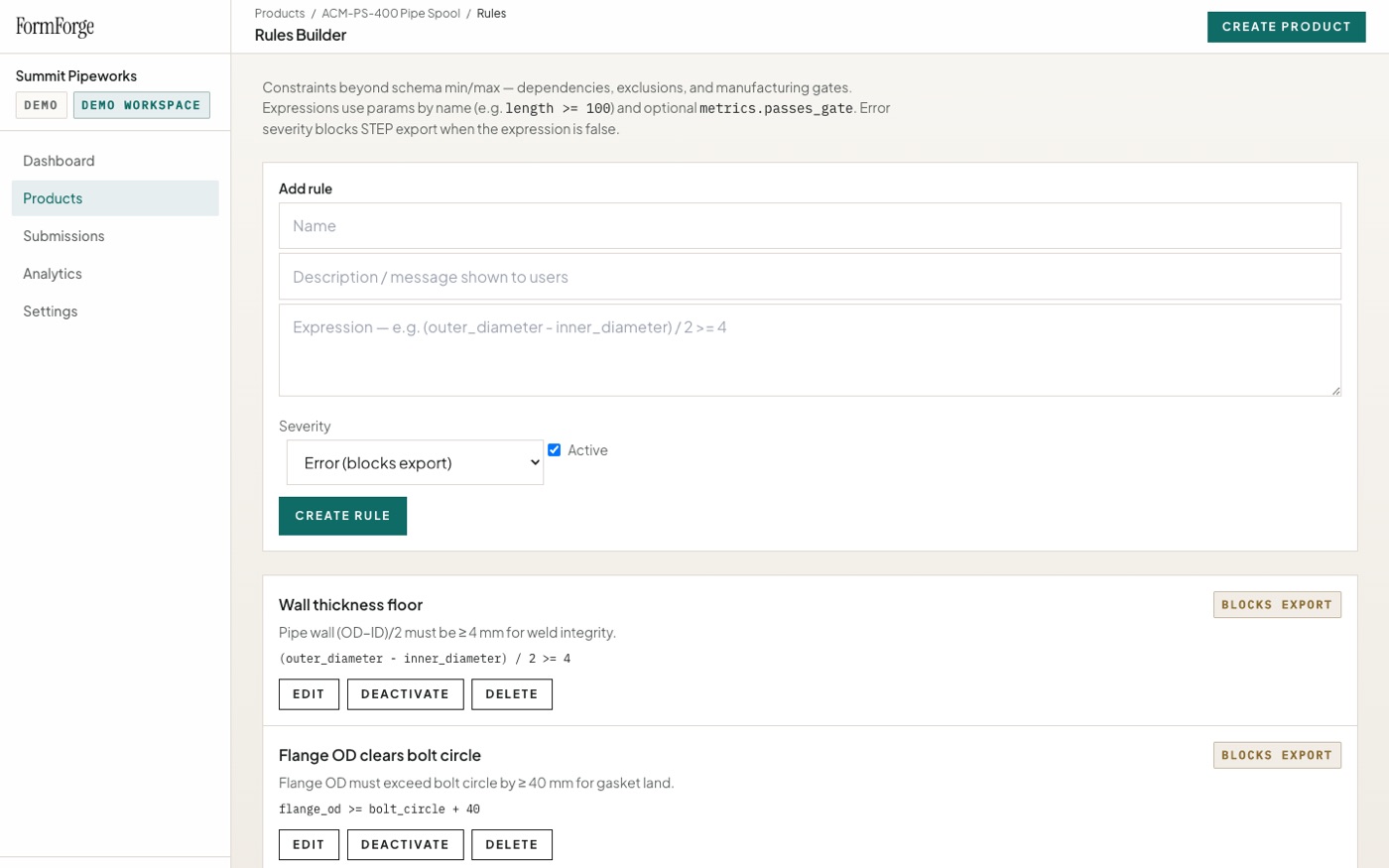Open Submissions in sidebar
Screen dimensions: 1389x868
115,236
